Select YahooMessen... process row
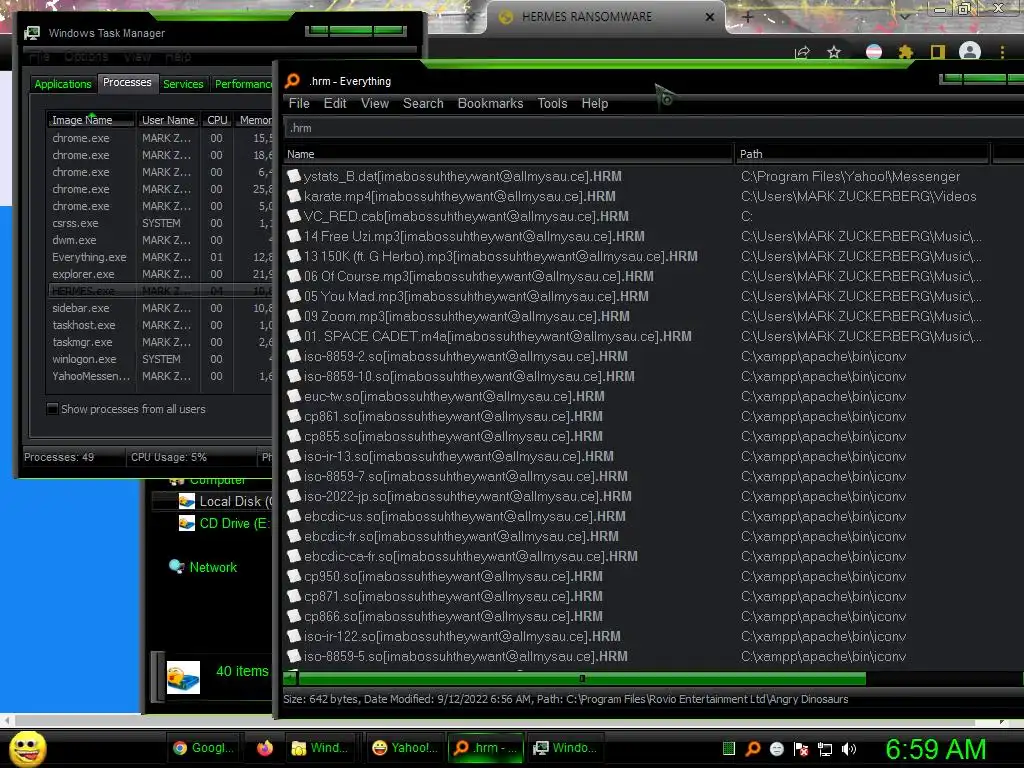The width and height of the screenshot is (1024, 768). coord(161,376)
